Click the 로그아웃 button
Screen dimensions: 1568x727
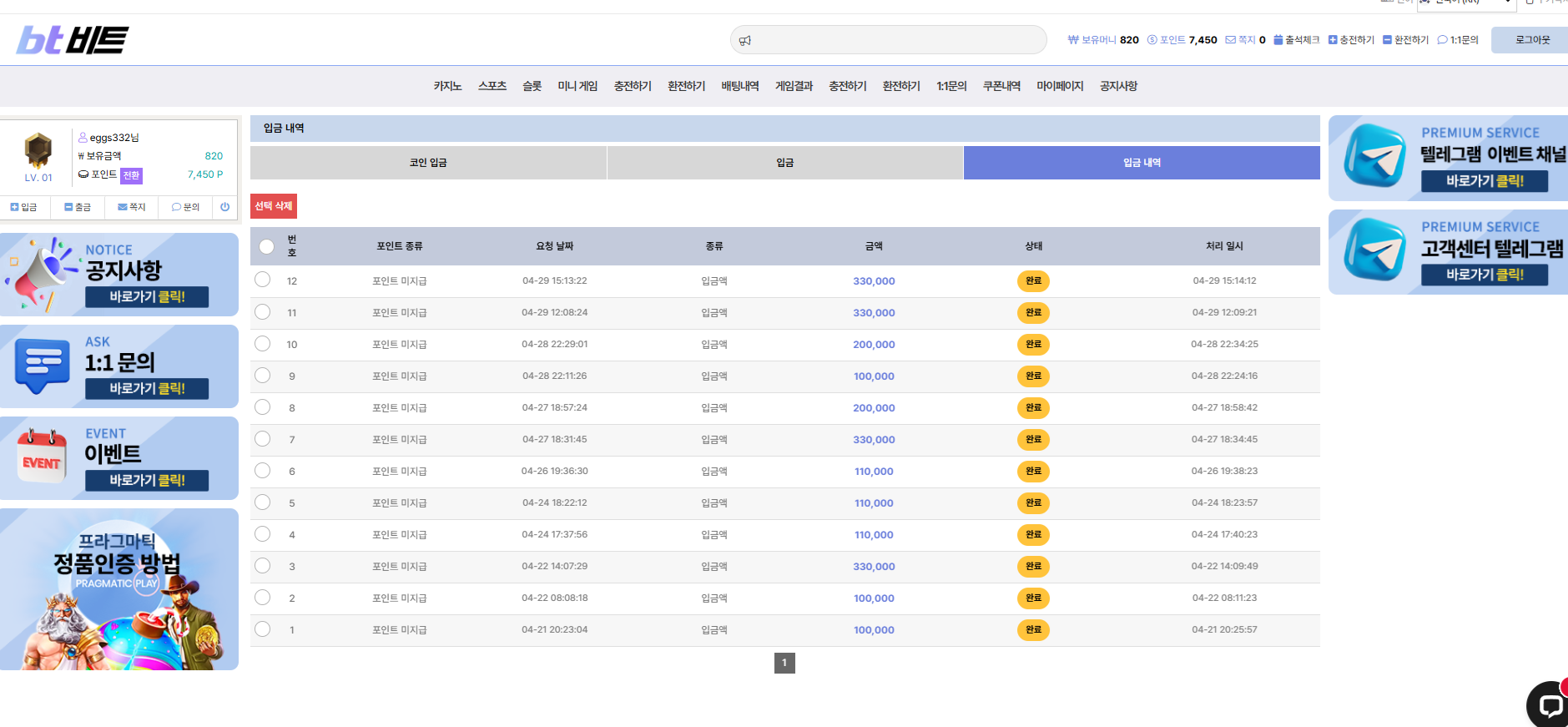1532,40
